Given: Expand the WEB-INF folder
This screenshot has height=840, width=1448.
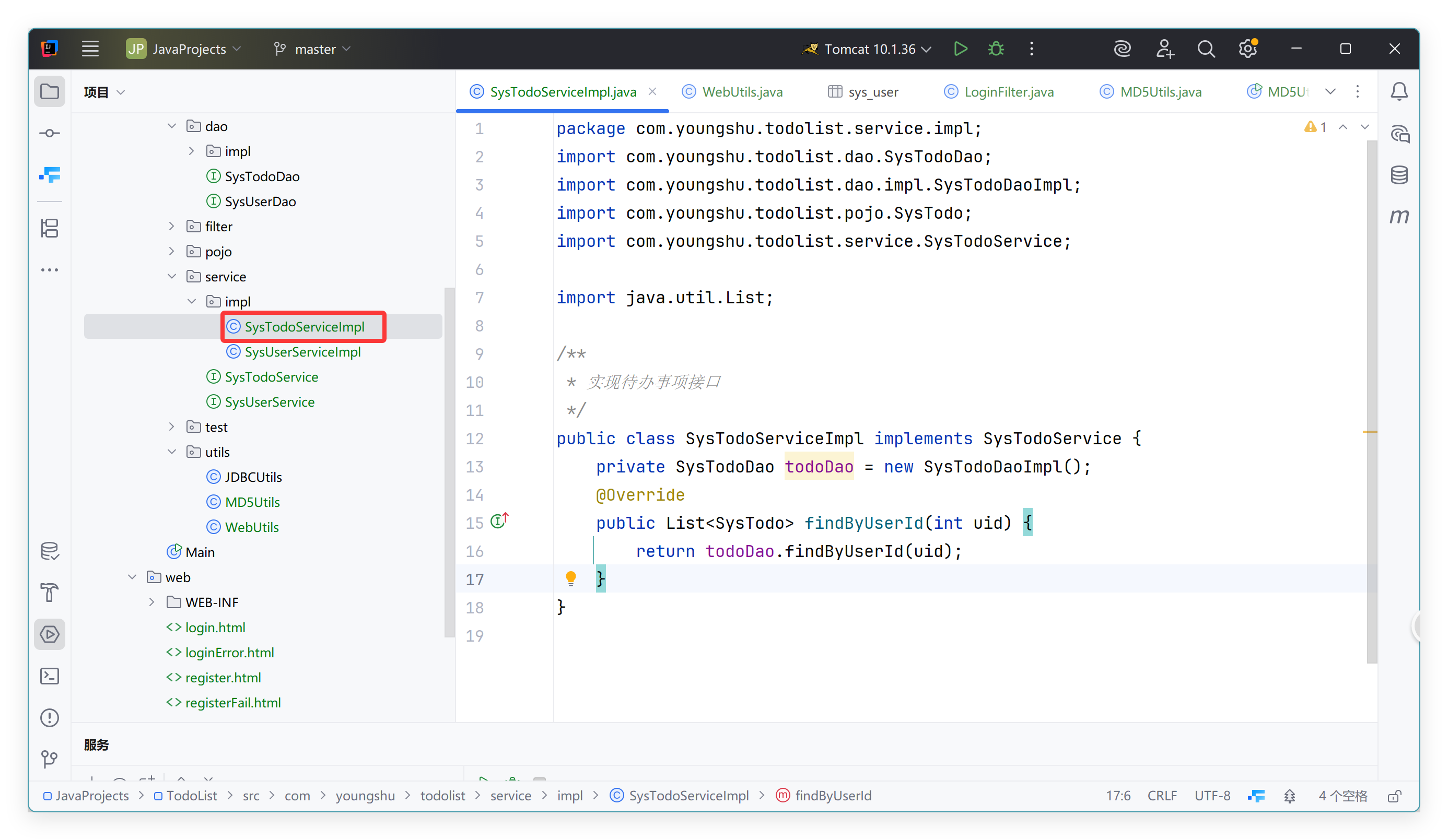Looking at the screenshot, I should tap(151, 602).
